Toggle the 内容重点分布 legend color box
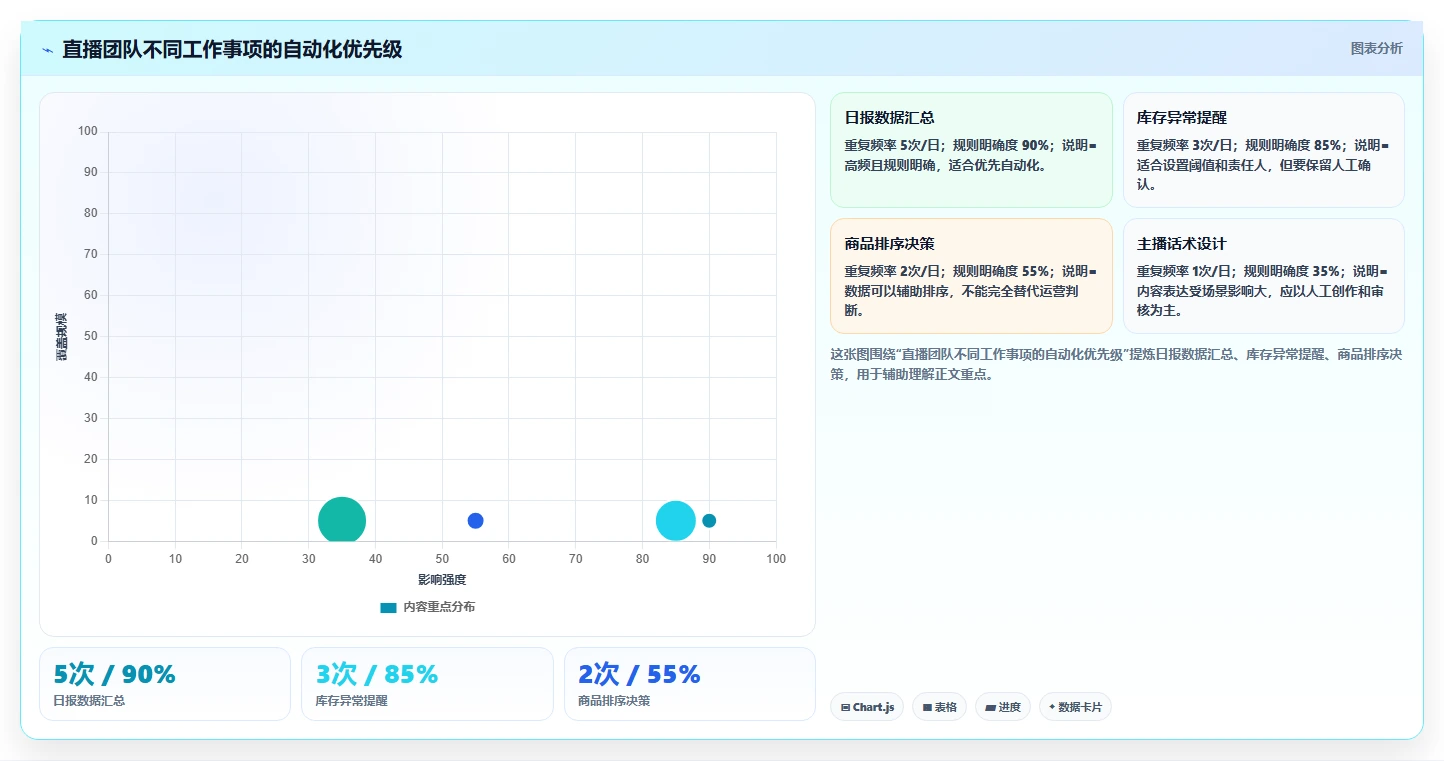 [388, 607]
